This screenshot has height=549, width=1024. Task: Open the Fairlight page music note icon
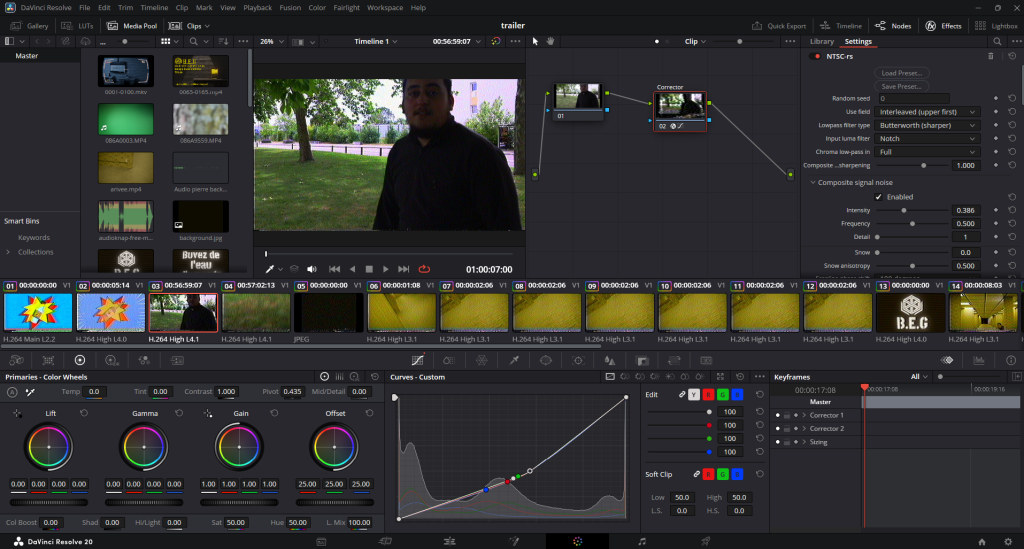click(642, 541)
